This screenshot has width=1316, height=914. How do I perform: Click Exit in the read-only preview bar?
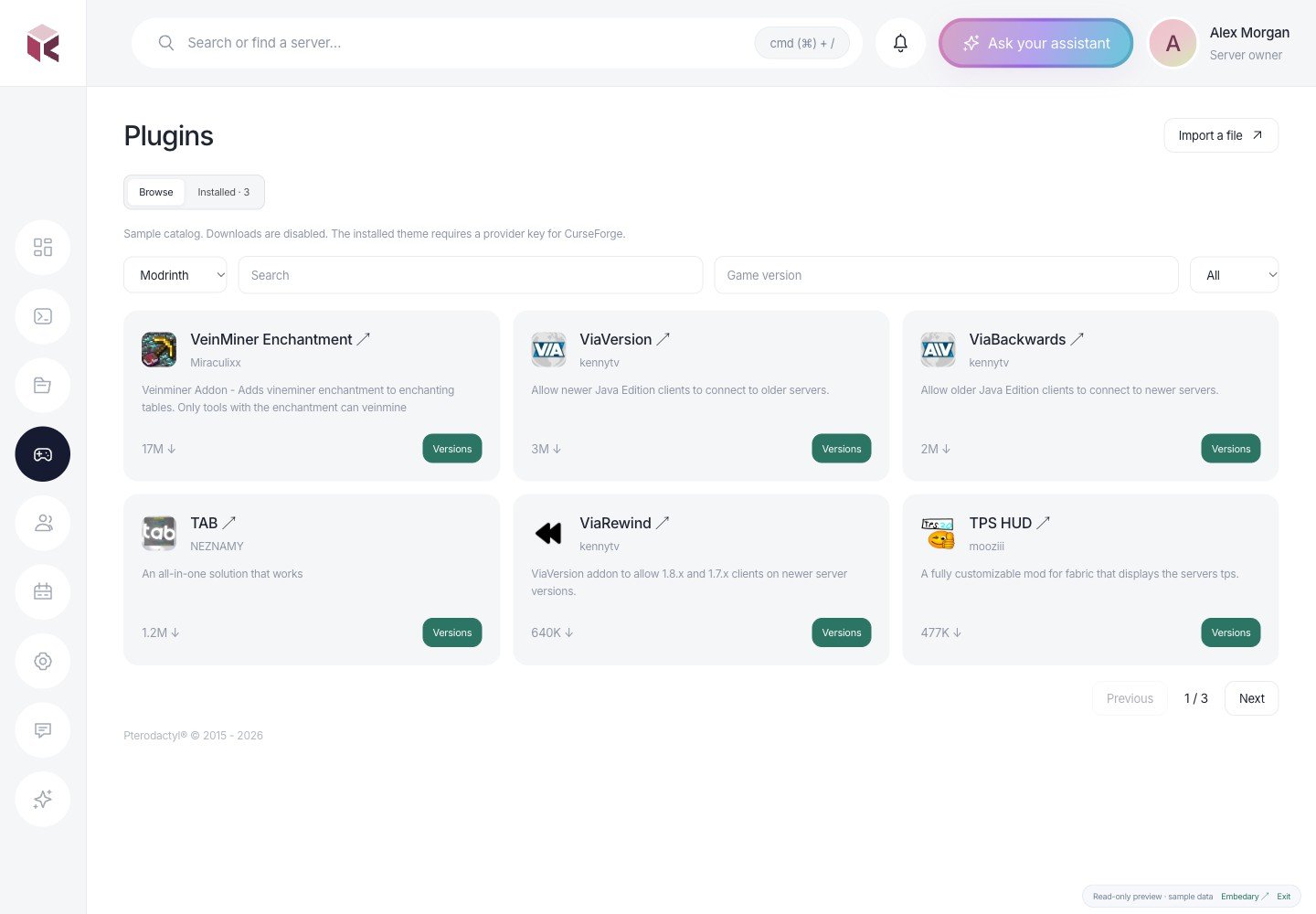[x=1284, y=897]
